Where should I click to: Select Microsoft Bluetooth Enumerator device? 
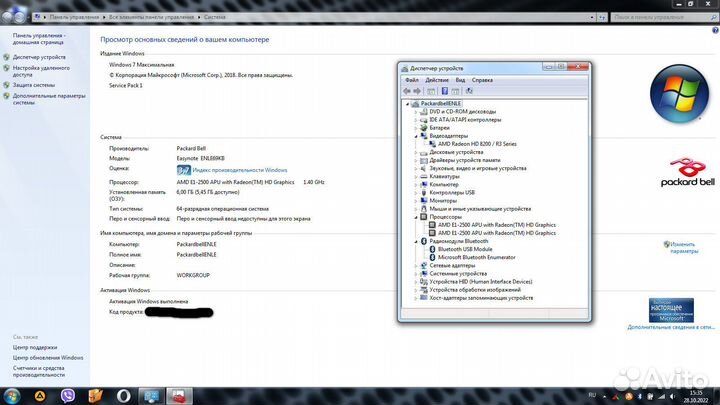click(x=477, y=257)
